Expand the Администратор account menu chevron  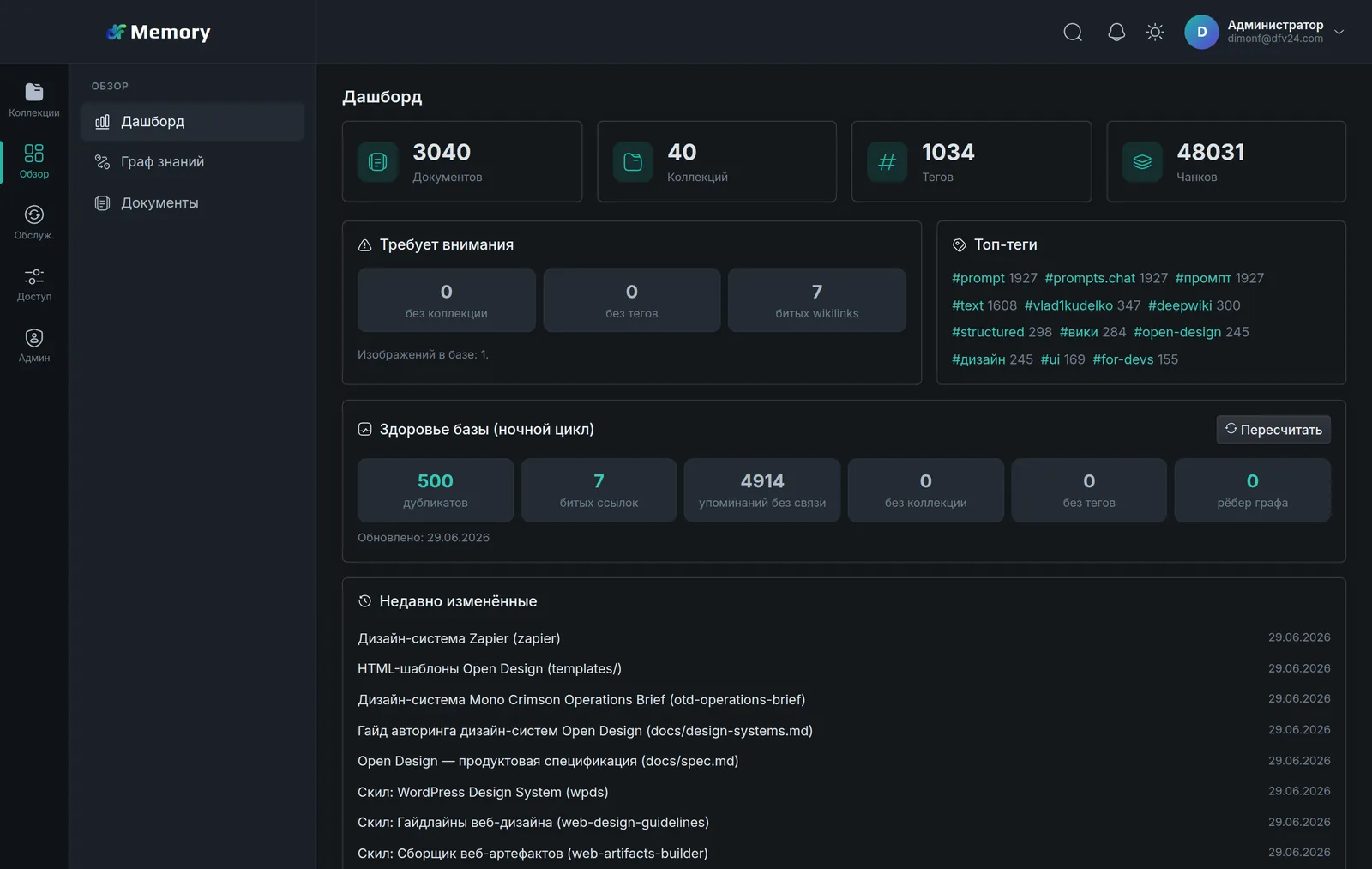(x=1339, y=33)
